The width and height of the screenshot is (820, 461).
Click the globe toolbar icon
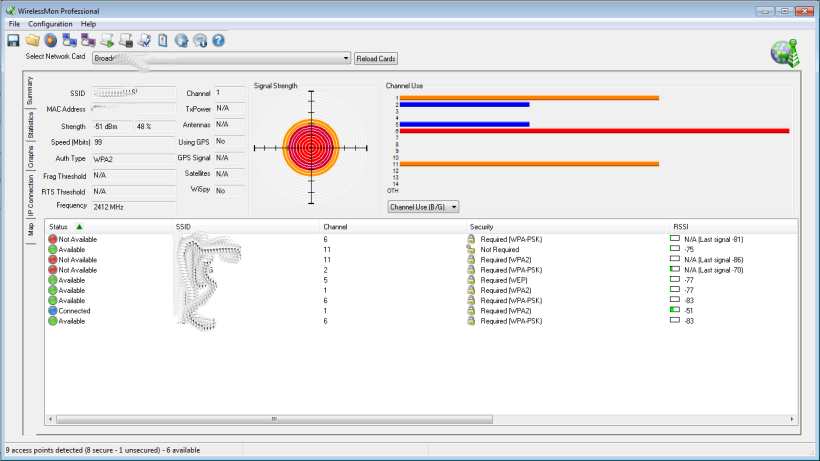pyautogui.click(x=181, y=41)
